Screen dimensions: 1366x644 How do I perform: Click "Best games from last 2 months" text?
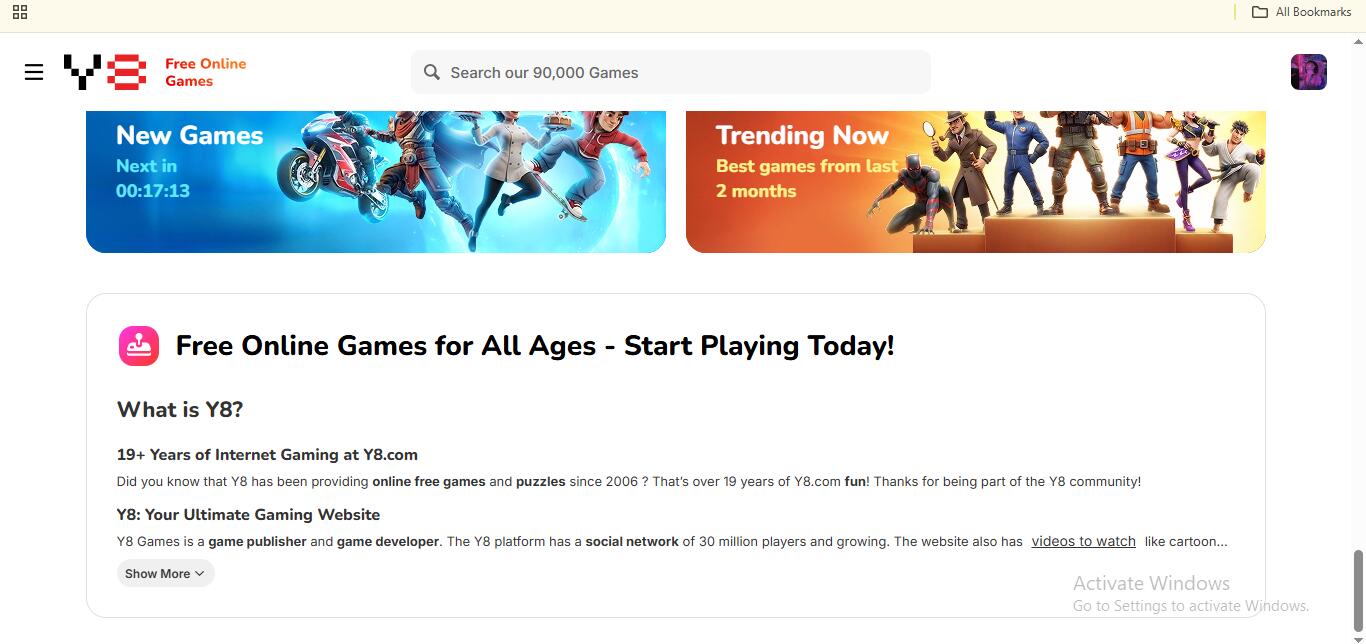pos(806,178)
